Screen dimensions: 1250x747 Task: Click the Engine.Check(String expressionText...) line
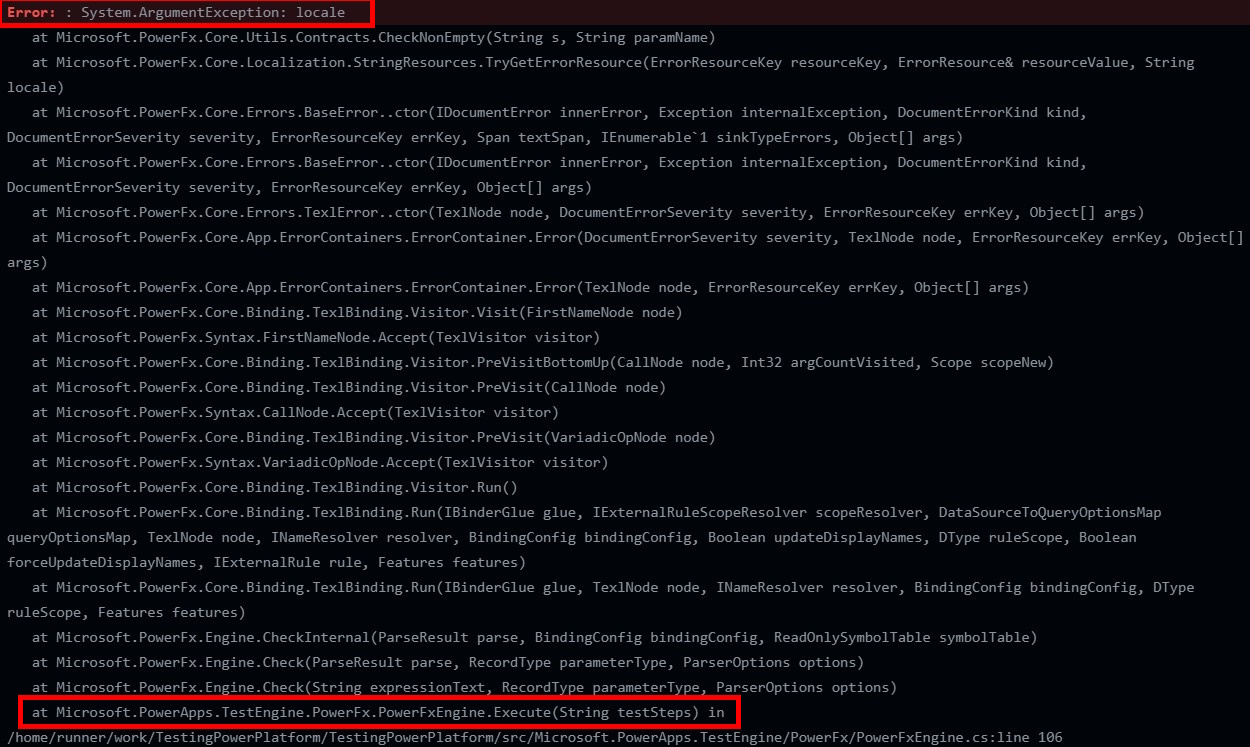point(464,688)
